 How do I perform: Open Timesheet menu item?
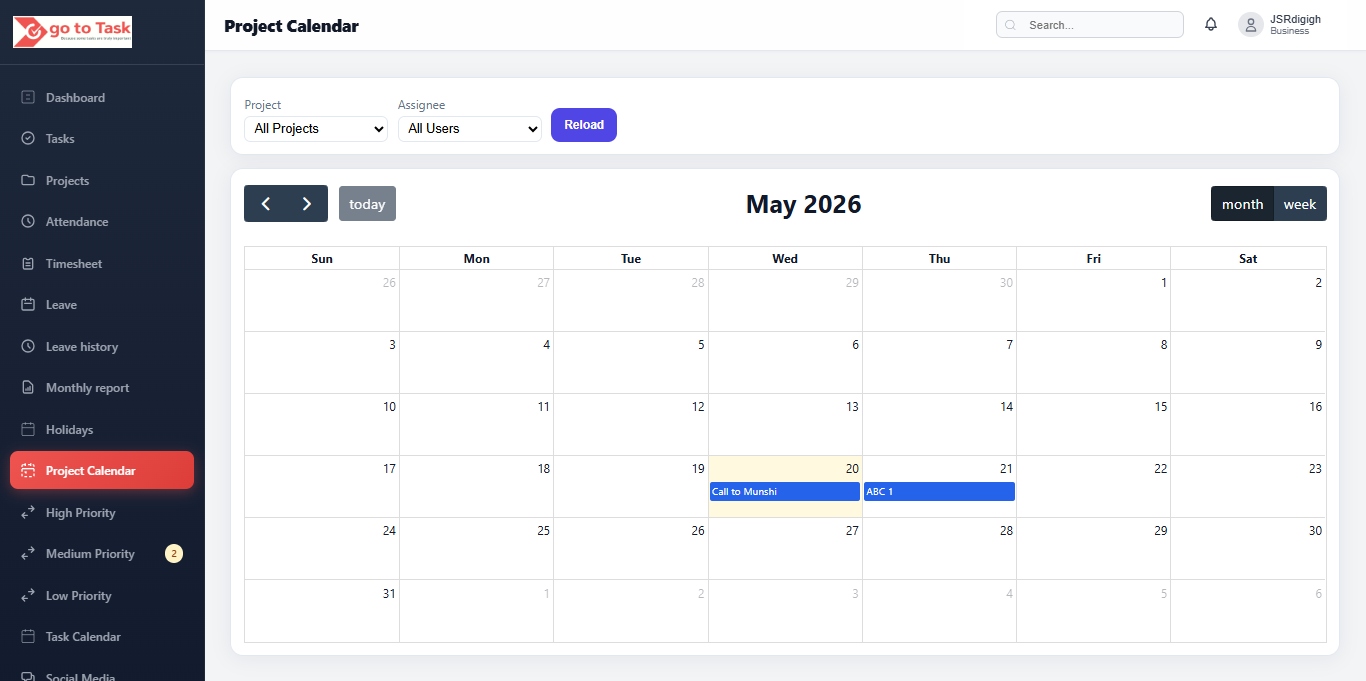point(102,264)
